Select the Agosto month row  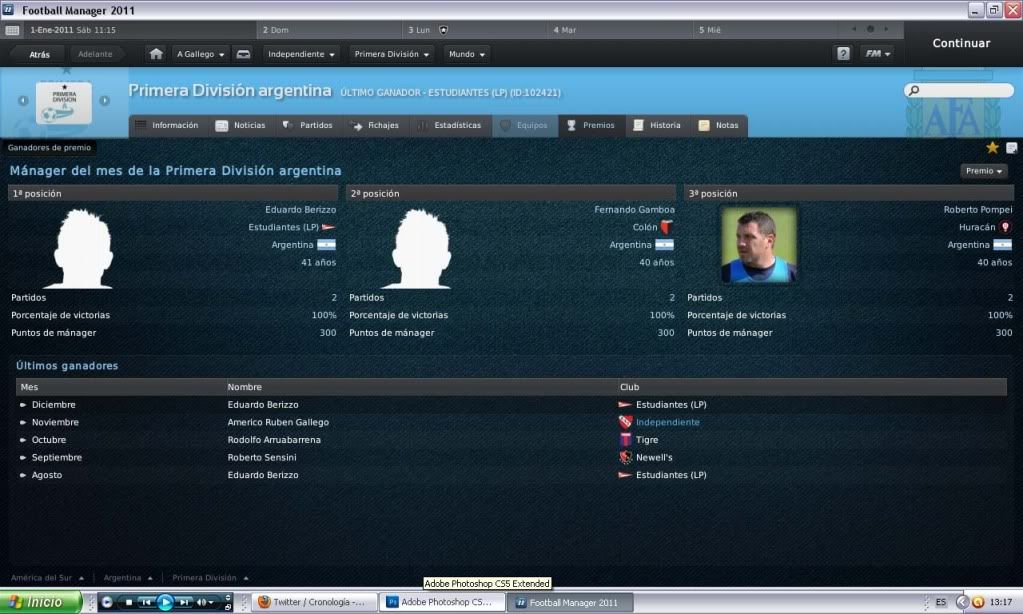512,475
